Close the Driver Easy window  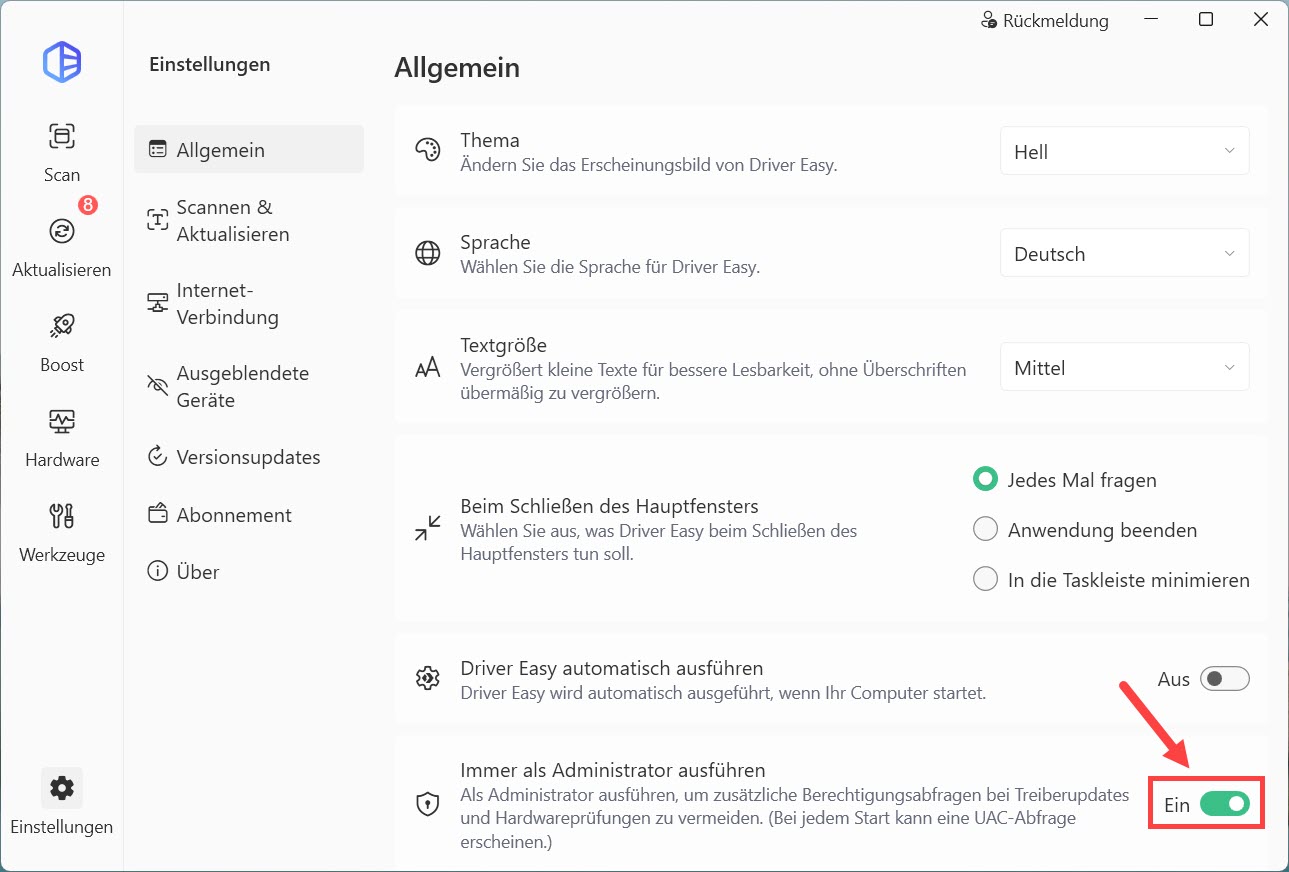pyautogui.click(x=1259, y=20)
